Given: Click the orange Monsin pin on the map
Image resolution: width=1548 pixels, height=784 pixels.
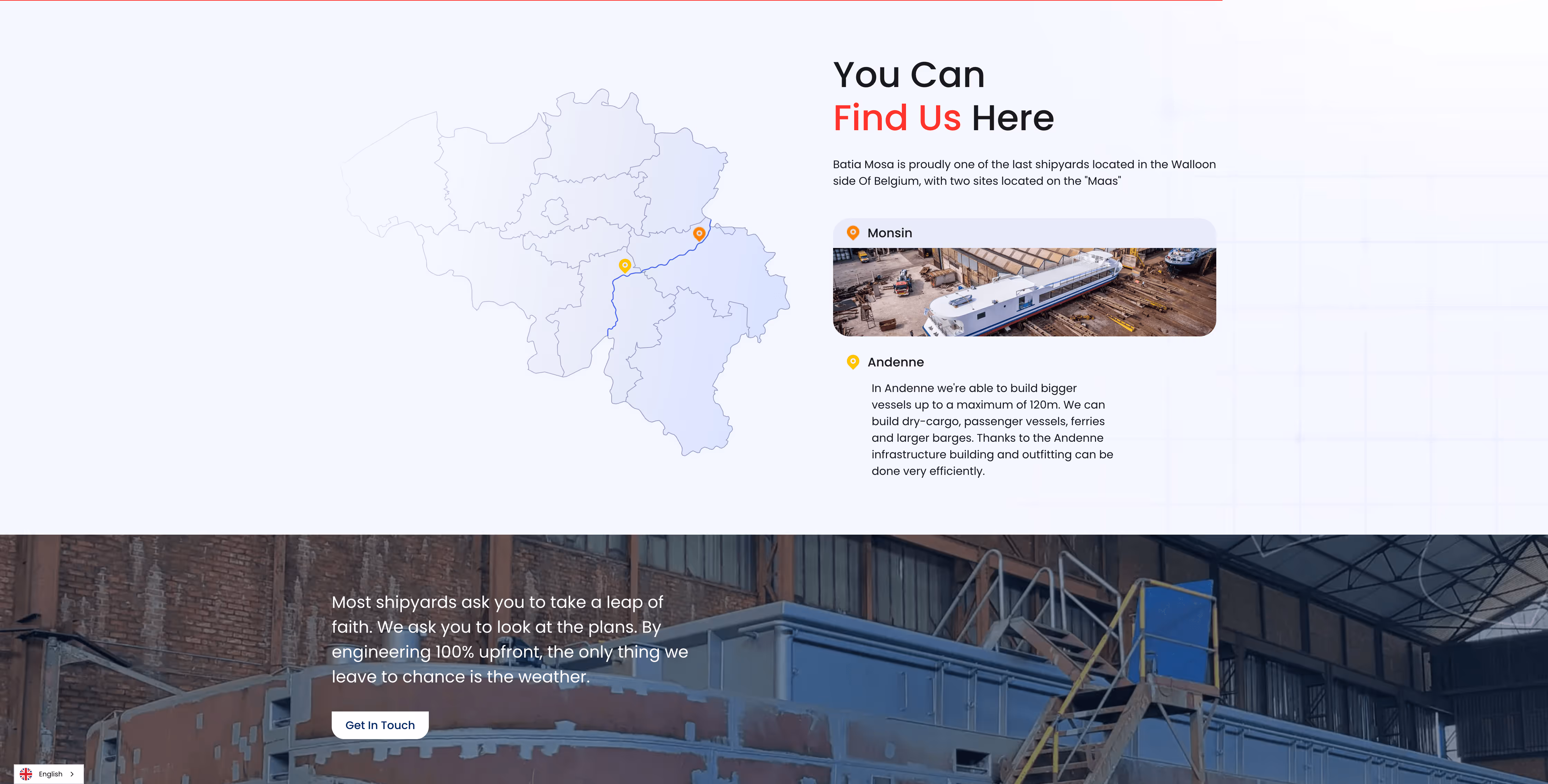Looking at the screenshot, I should coord(699,233).
